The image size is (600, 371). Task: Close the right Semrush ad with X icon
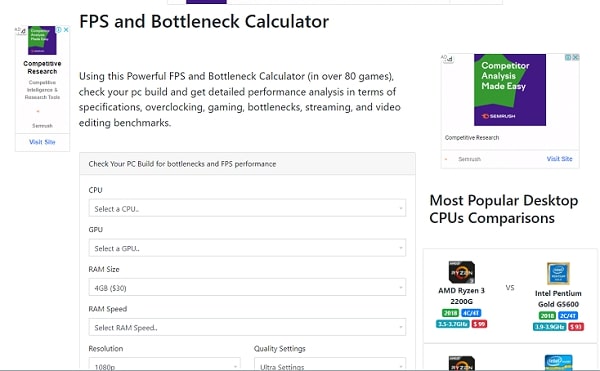576,57
